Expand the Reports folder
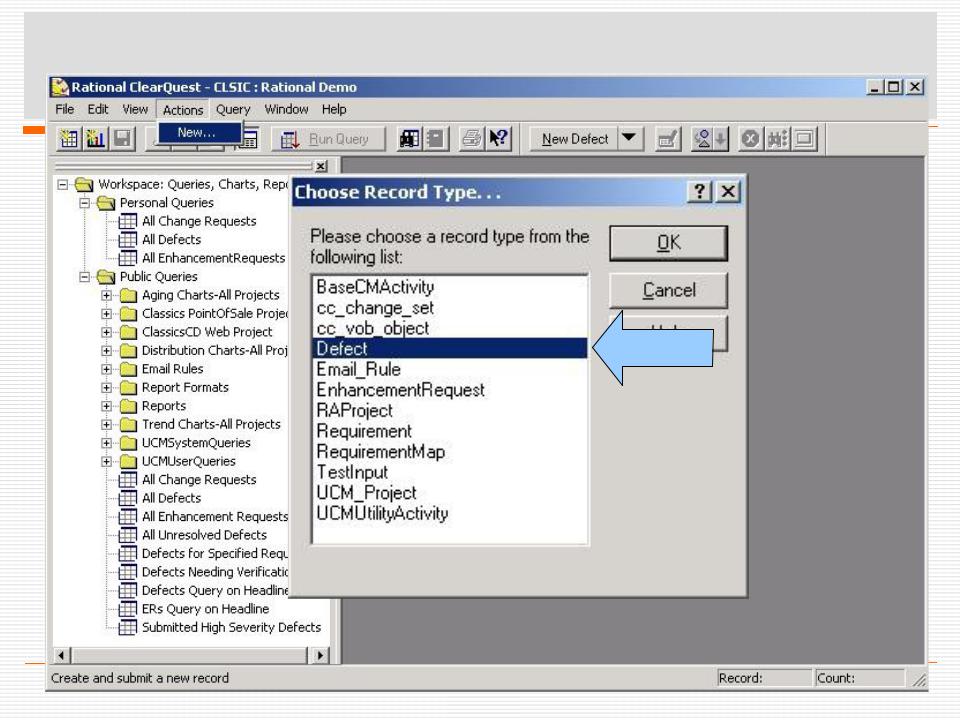Viewport: 960px width, 720px height. click(x=107, y=407)
